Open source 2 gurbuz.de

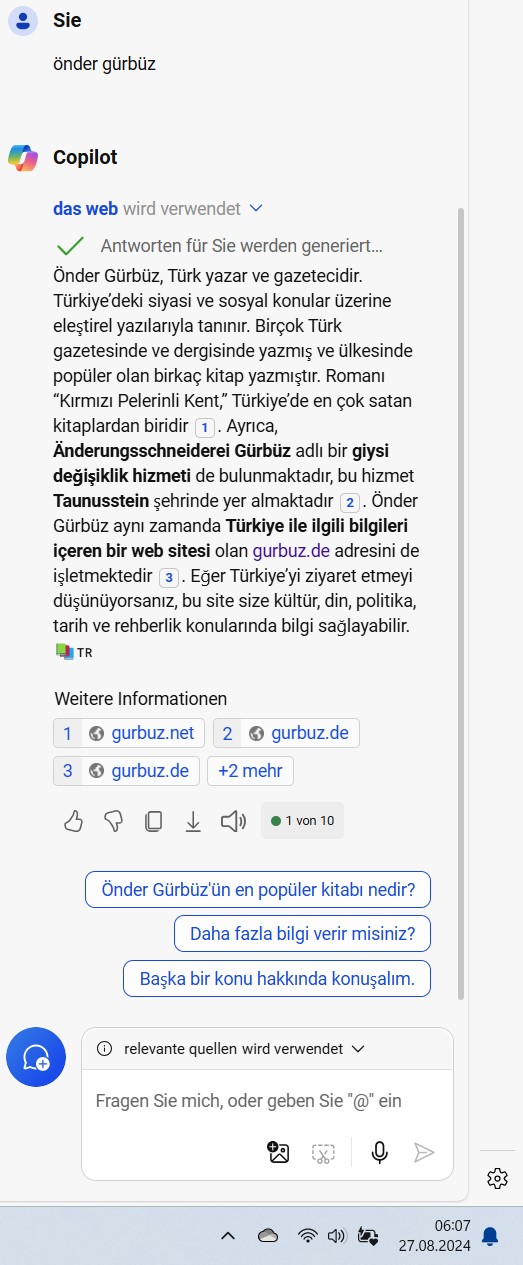click(286, 733)
